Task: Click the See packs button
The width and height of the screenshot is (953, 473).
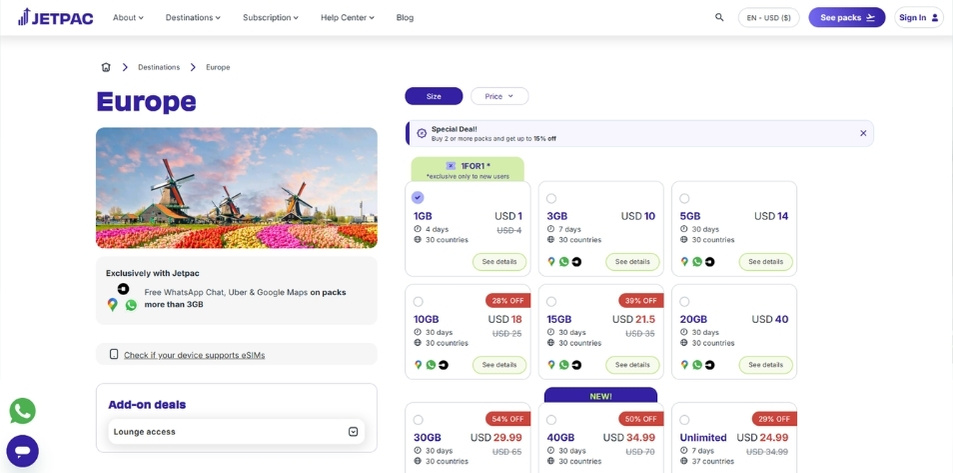Action: tap(846, 17)
